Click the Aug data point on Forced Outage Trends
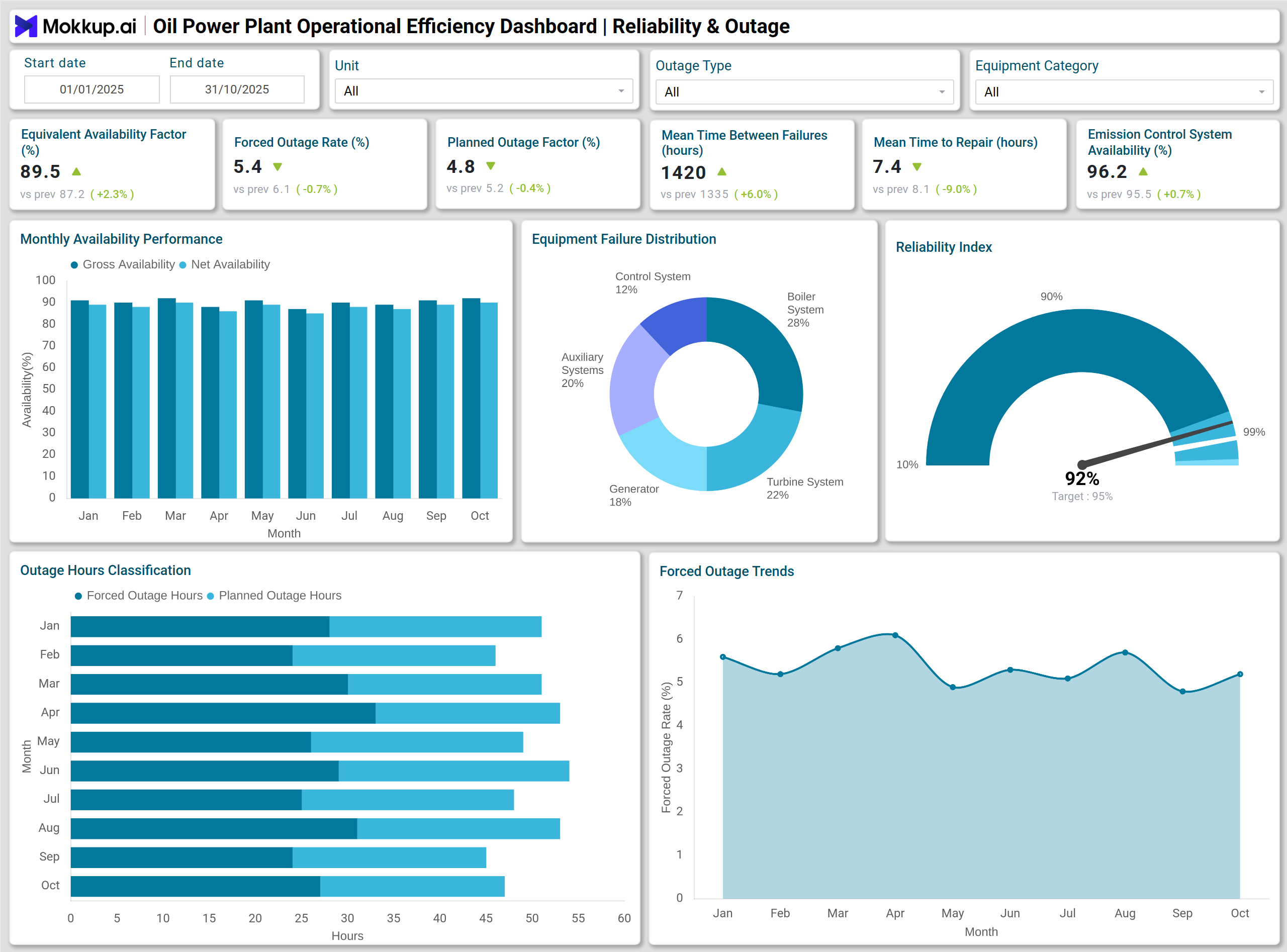The width and height of the screenshot is (1287, 952). pos(1125,653)
